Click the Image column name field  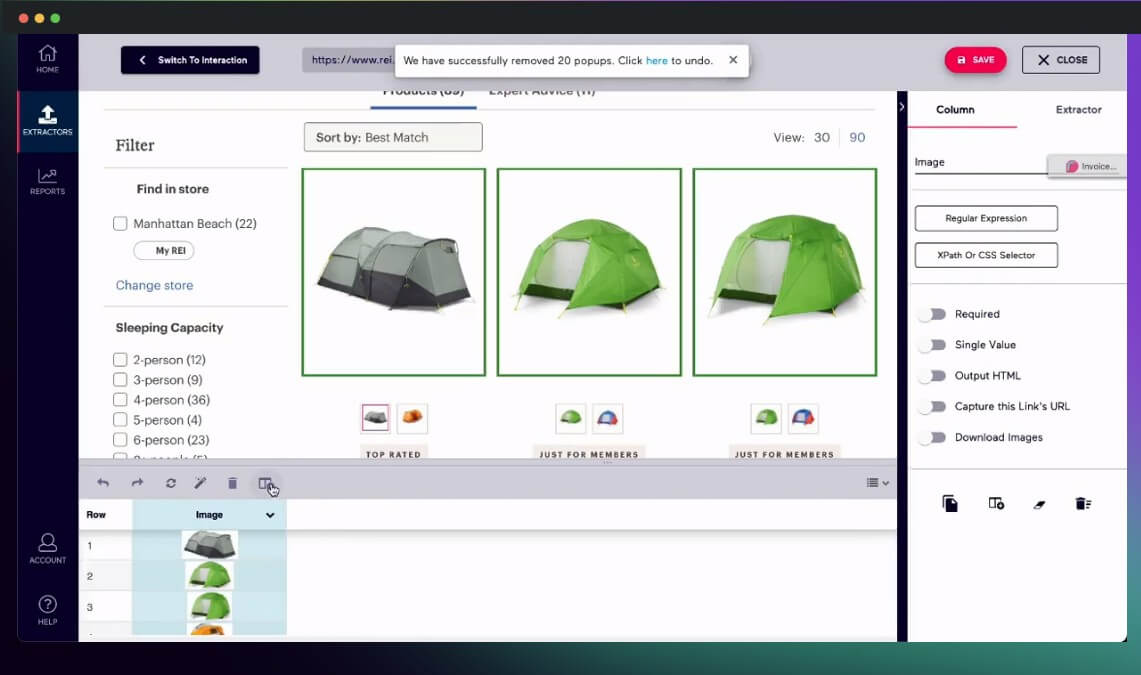tap(978, 162)
